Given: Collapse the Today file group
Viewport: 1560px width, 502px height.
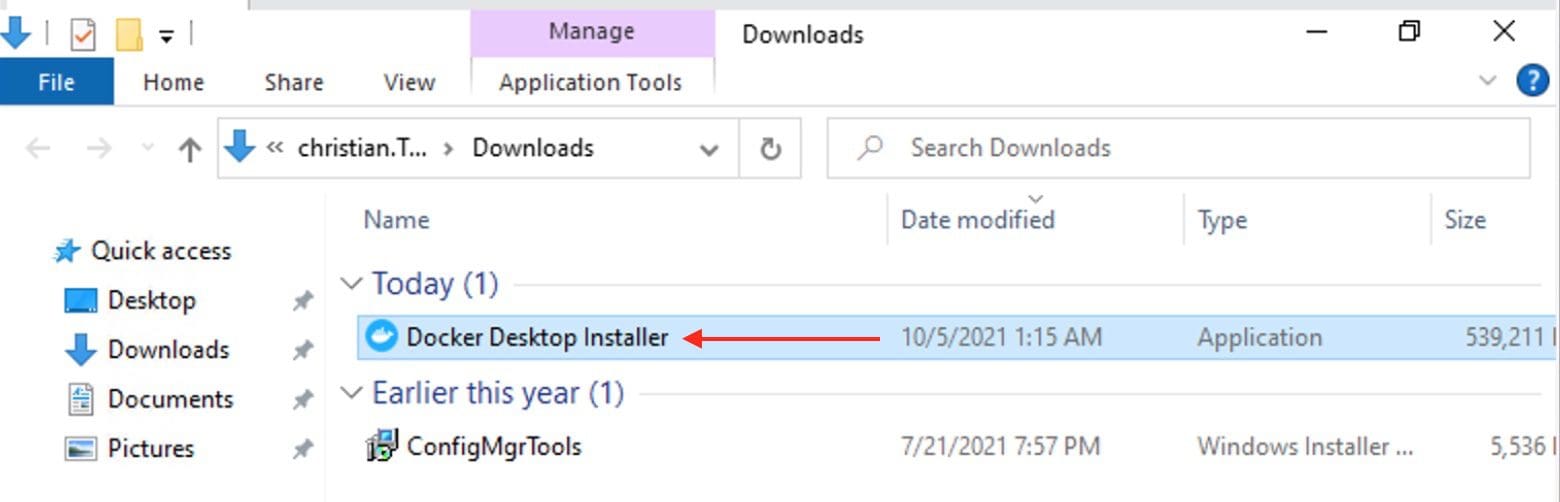Looking at the screenshot, I should 351,284.
